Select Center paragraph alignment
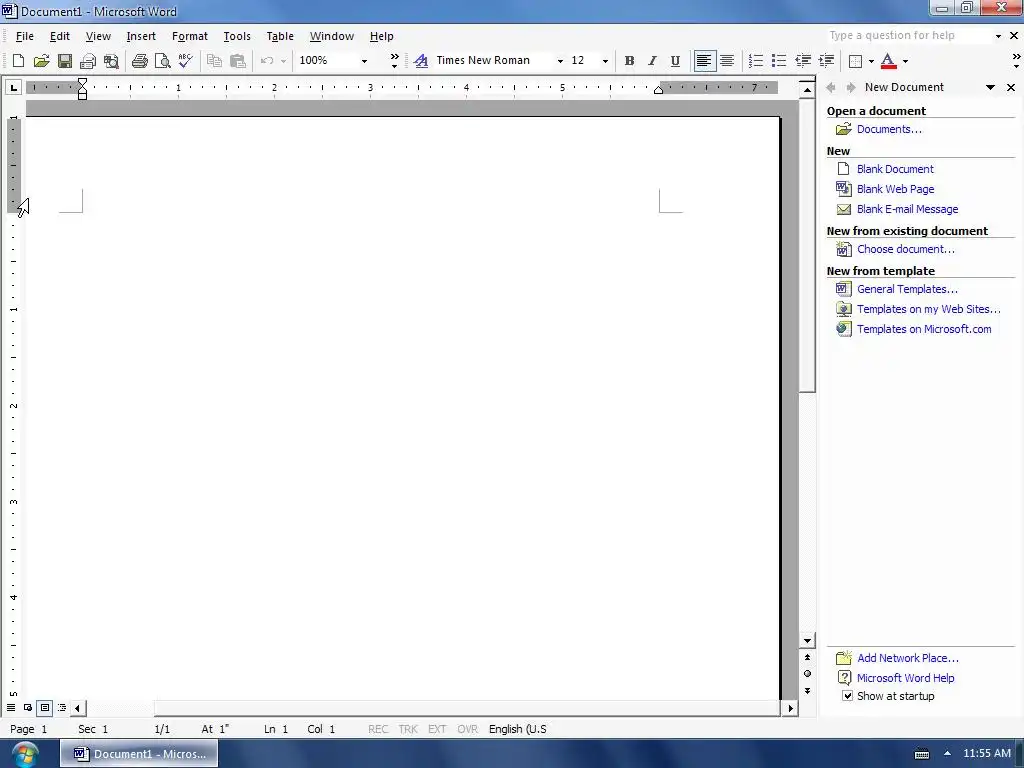1024x768 pixels. click(727, 61)
